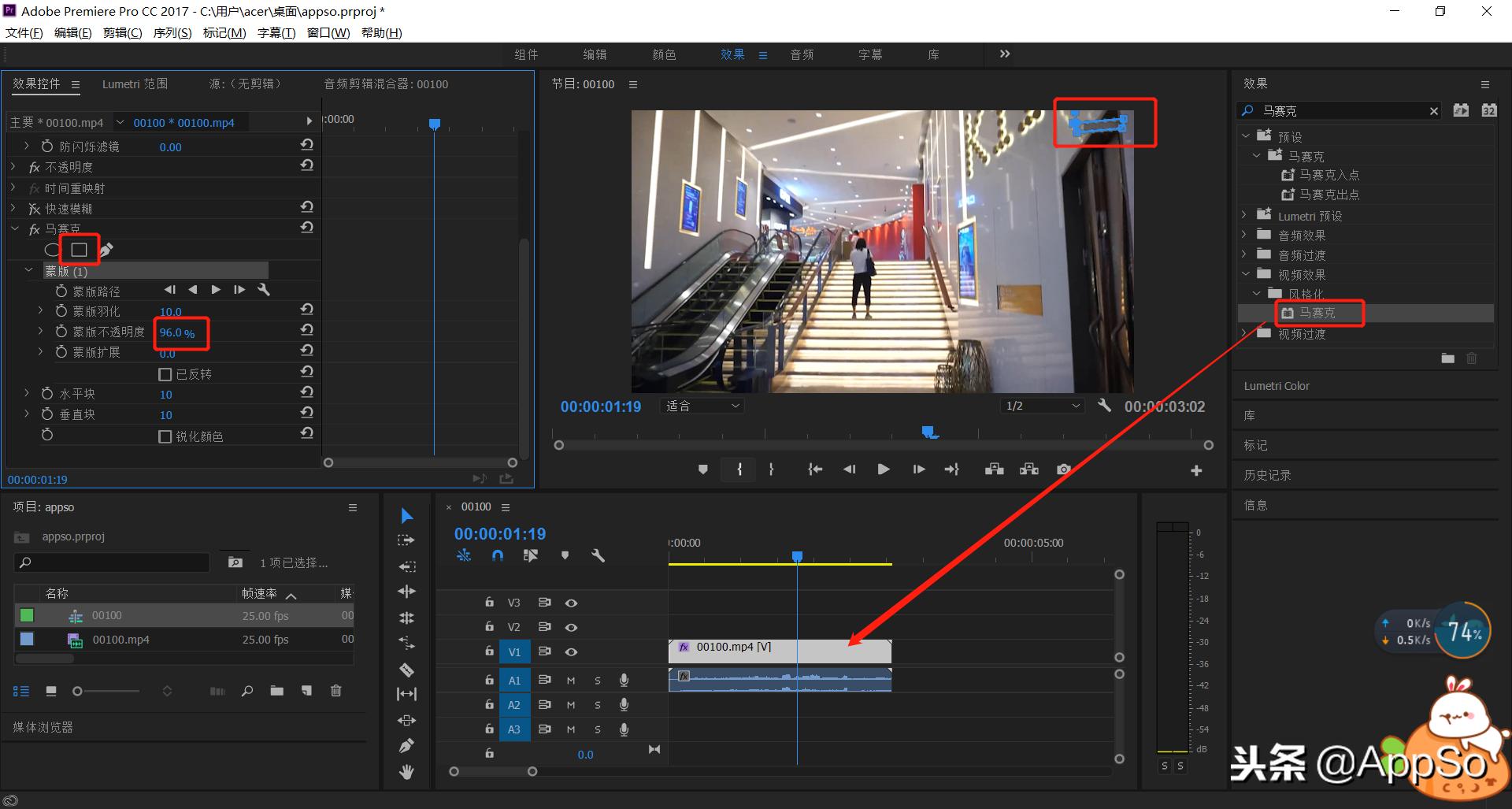This screenshot has height=809, width=1512.
Task: Open the 1/2 playback resolution dropdown
Action: point(1041,406)
